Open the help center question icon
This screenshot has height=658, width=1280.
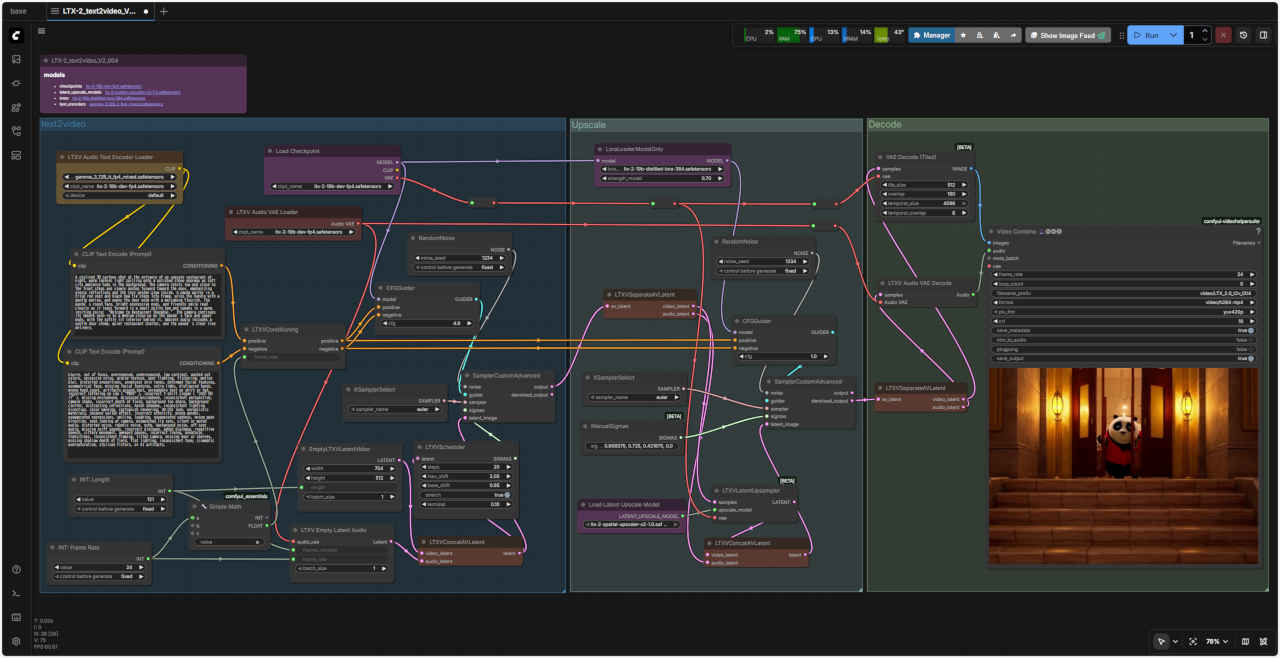[x=16, y=569]
